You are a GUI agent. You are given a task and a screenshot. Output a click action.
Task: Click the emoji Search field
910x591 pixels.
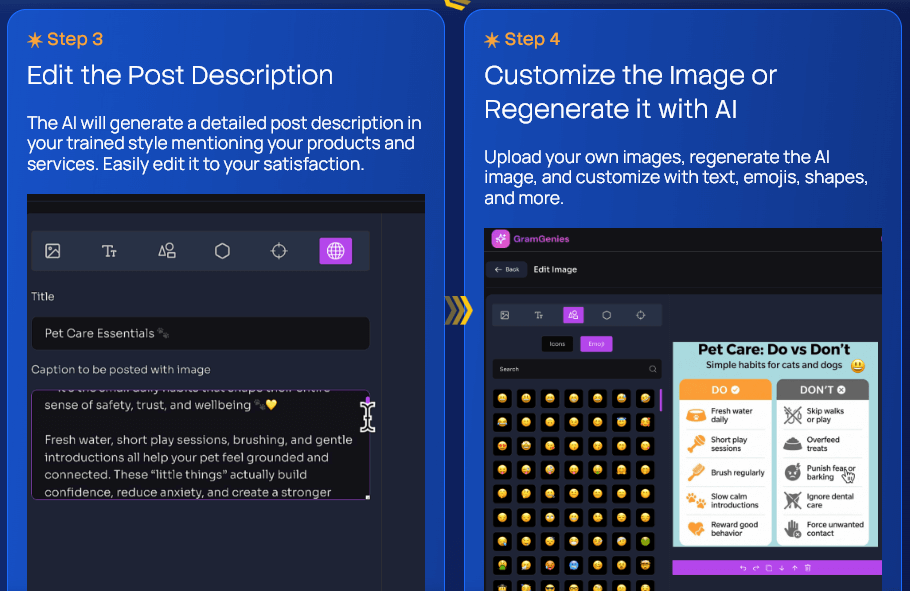tap(570, 369)
